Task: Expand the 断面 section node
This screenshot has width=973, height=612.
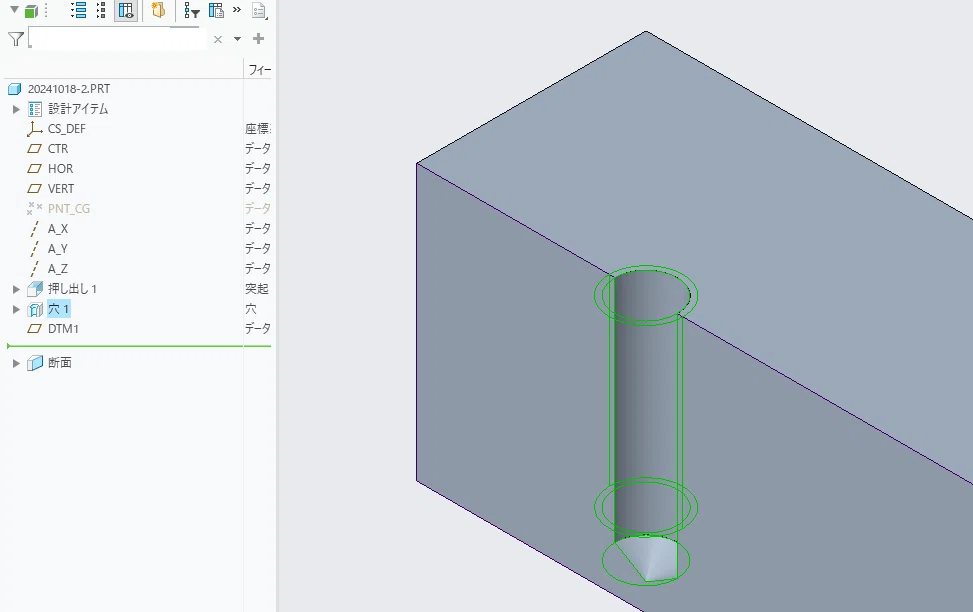Action: pos(16,363)
